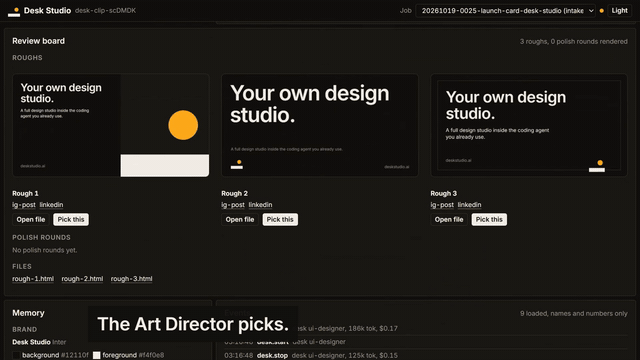Click the foreground color swatch #f4f0e8

(x=97, y=355)
